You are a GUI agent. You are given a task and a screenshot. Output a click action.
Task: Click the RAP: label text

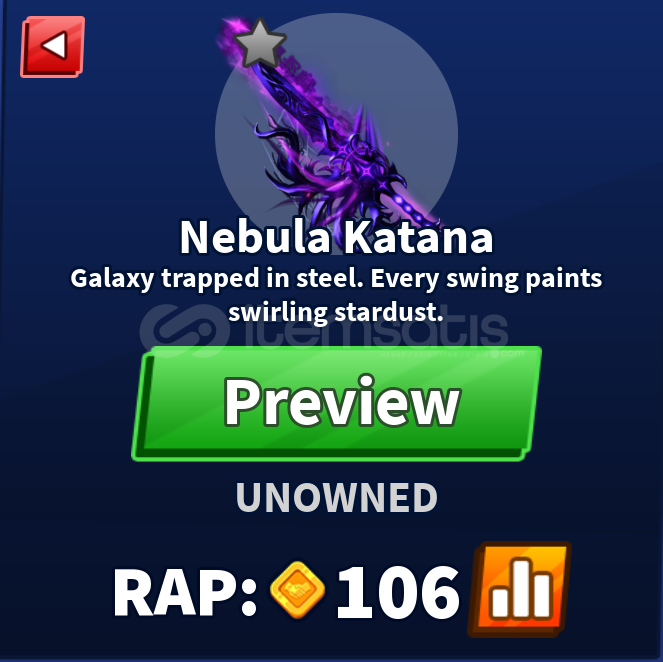click(x=185, y=592)
